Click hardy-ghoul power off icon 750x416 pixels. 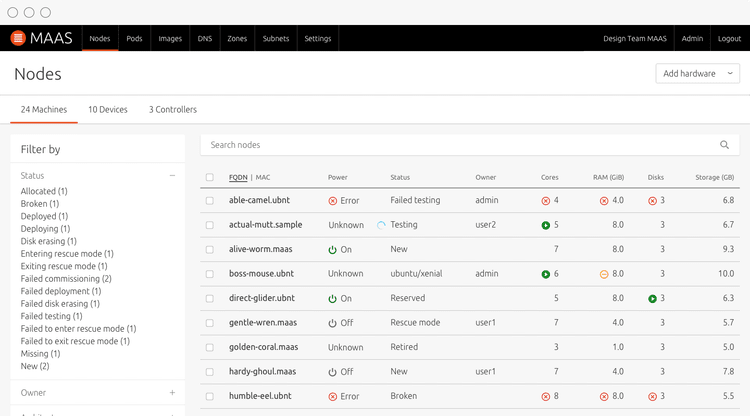[x=332, y=372]
